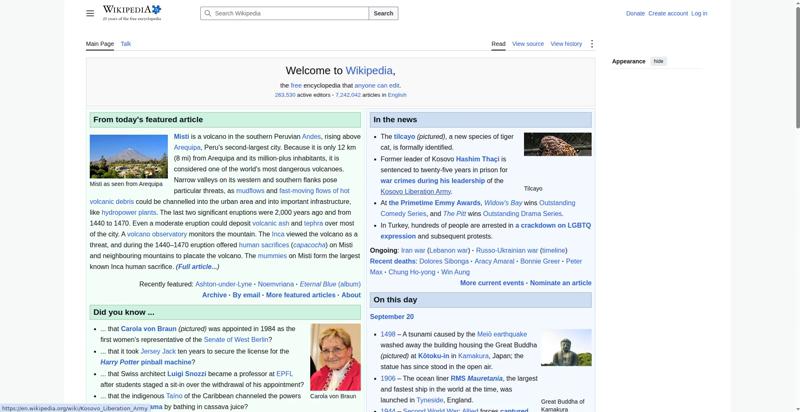Open the Carola von Braun text link
Screen dimensions: 800x412
coord(148,329)
